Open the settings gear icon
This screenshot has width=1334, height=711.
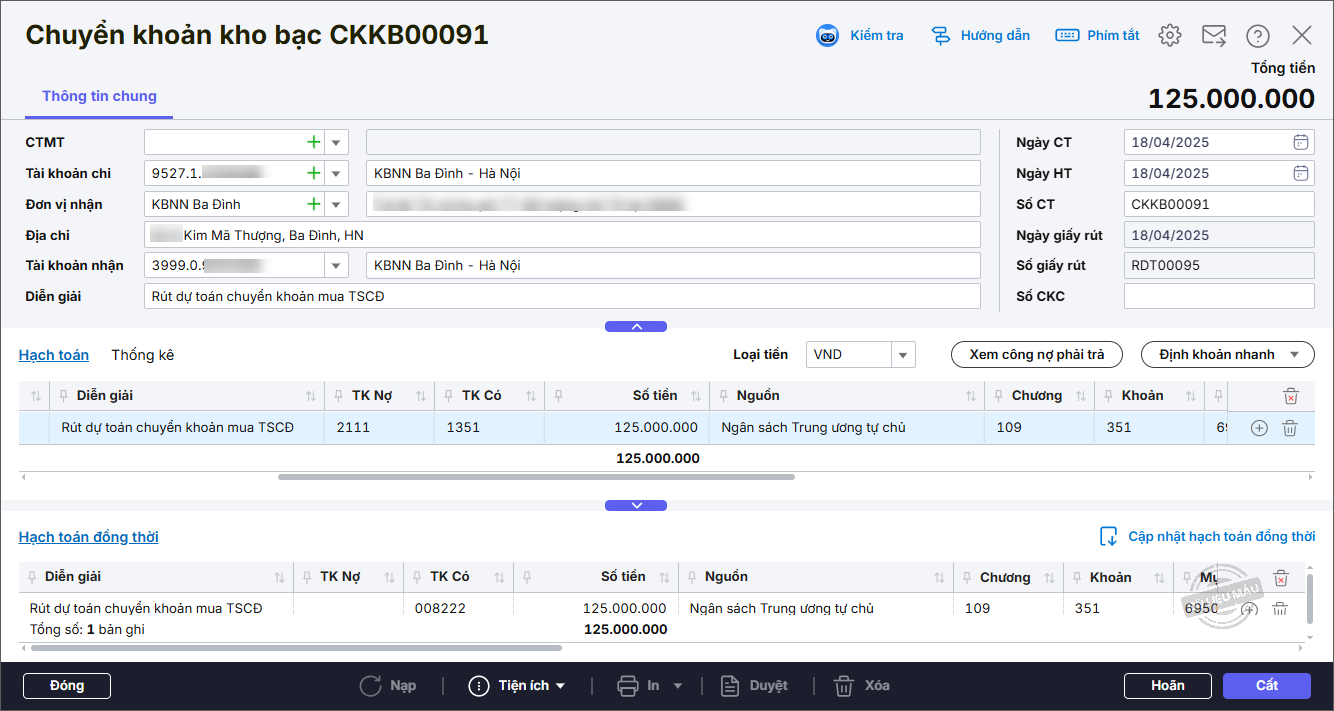click(1169, 36)
